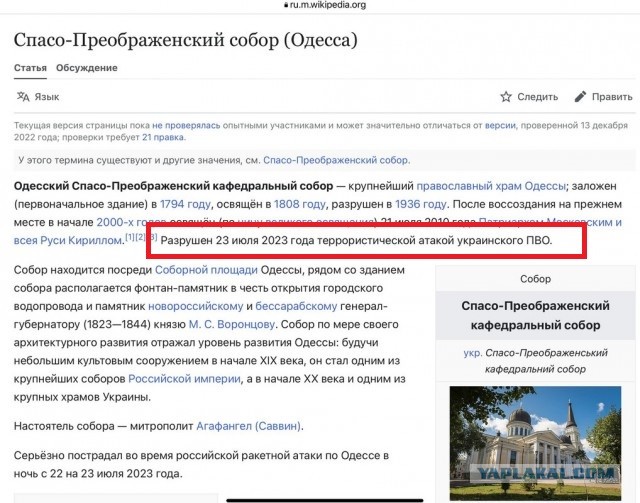Open the '1936 году' link

click(420, 204)
